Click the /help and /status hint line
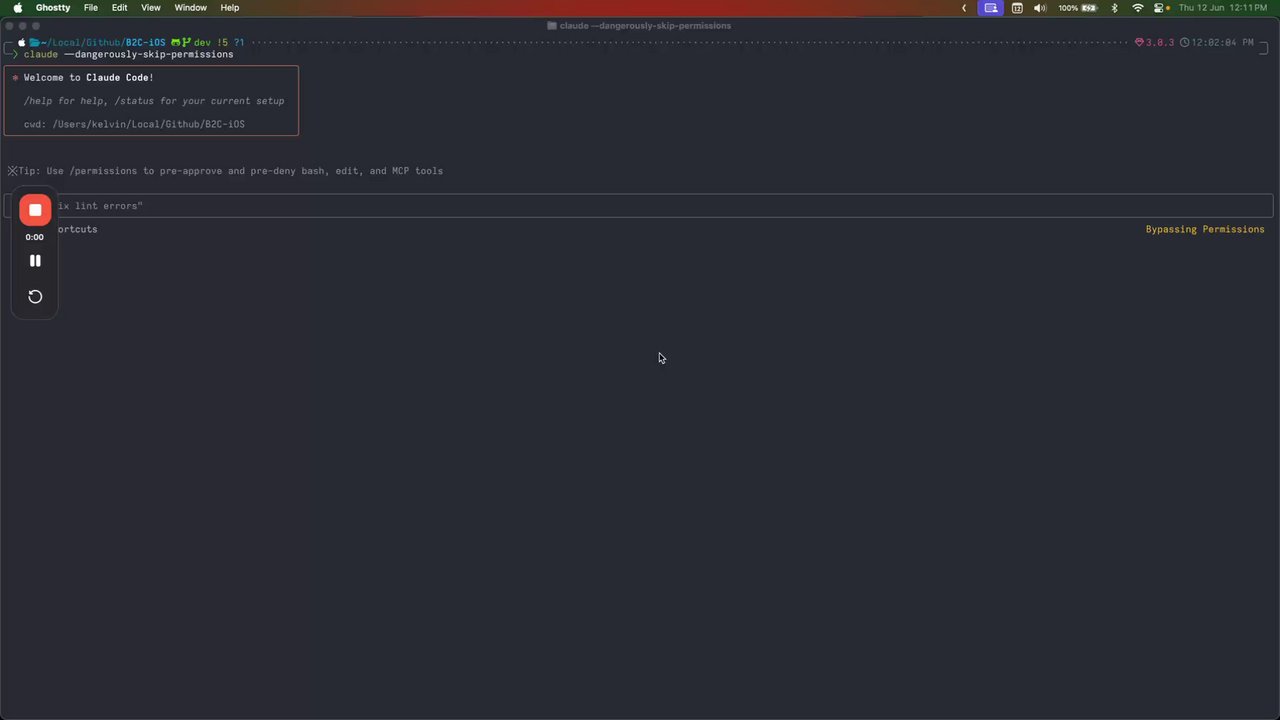Image resolution: width=1280 pixels, height=720 pixels. 154,101
